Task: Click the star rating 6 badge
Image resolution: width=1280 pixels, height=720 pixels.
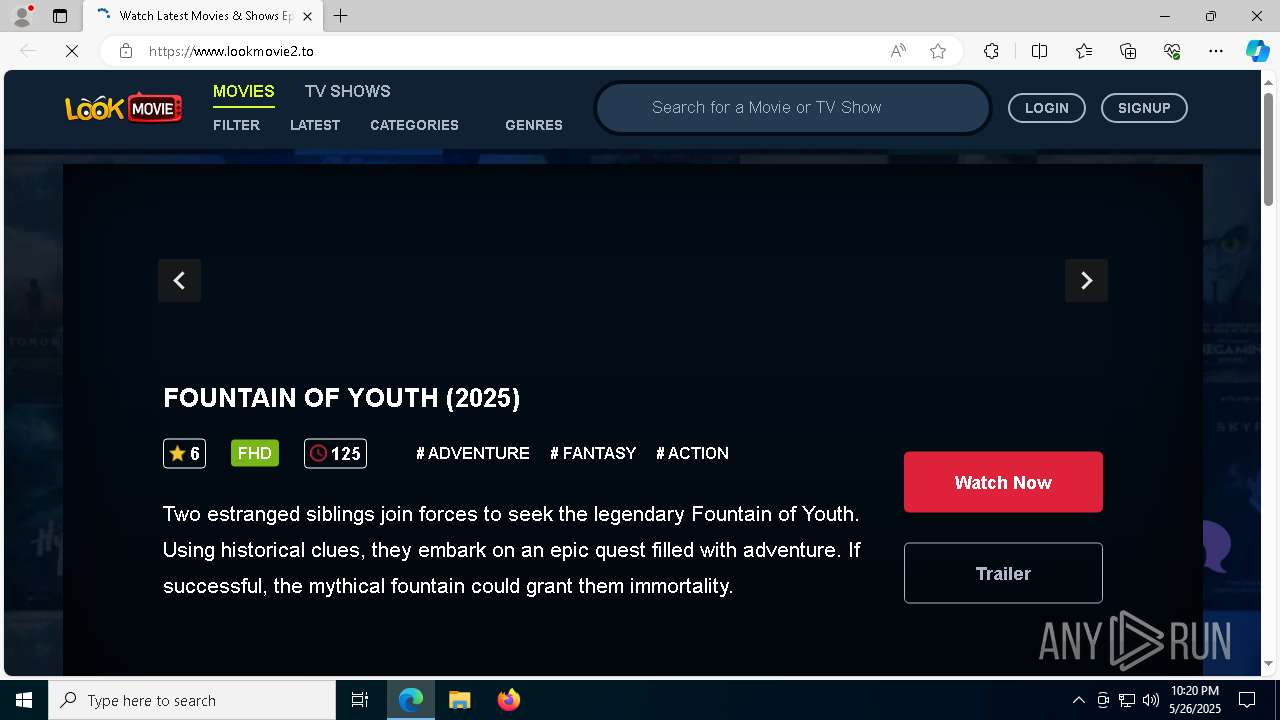Action: pyautogui.click(x=184, y=453)
